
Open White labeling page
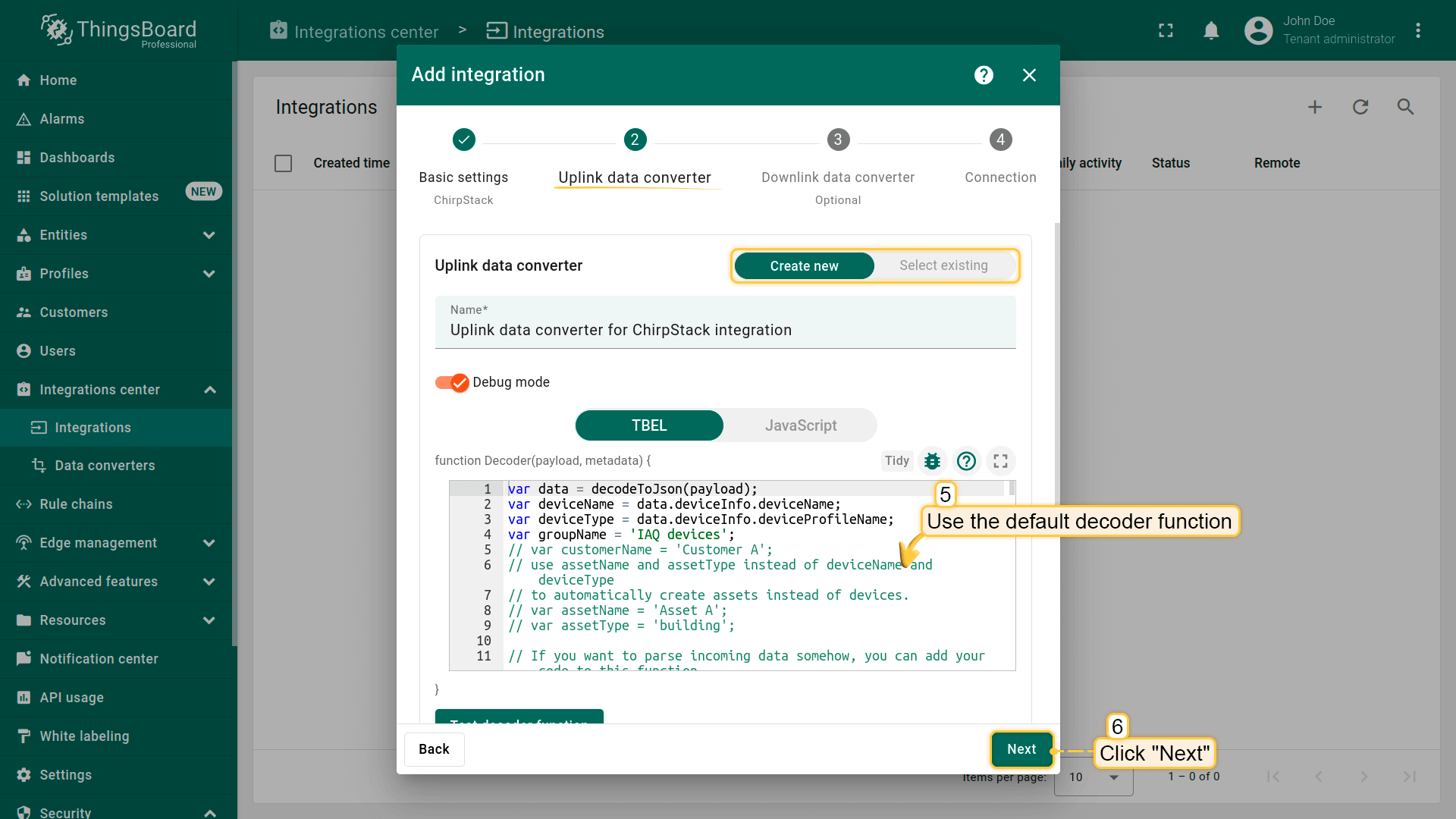click(116, 736)
